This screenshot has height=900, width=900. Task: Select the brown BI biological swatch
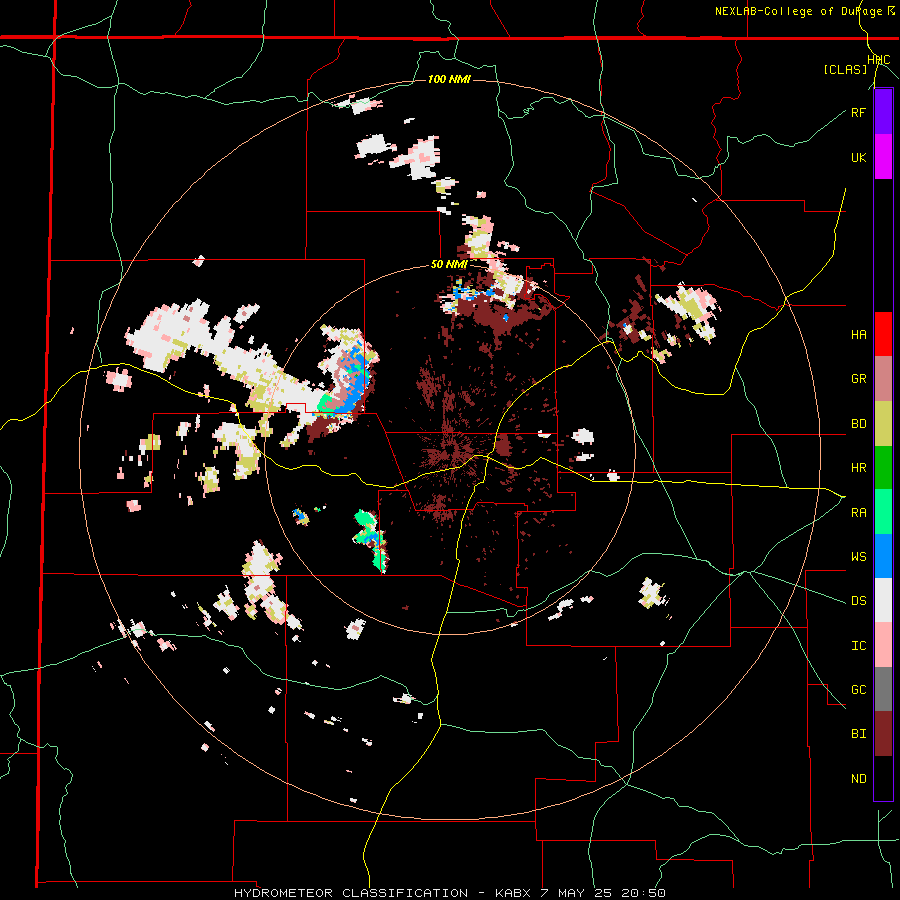pyautogui.click(x=883, y=734)
